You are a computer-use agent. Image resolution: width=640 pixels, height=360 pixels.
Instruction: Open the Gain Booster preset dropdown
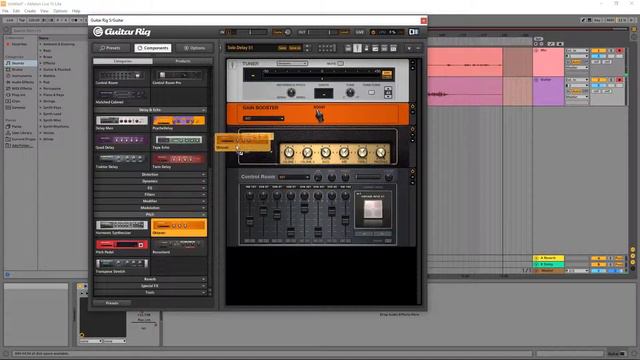pos(263,118)
